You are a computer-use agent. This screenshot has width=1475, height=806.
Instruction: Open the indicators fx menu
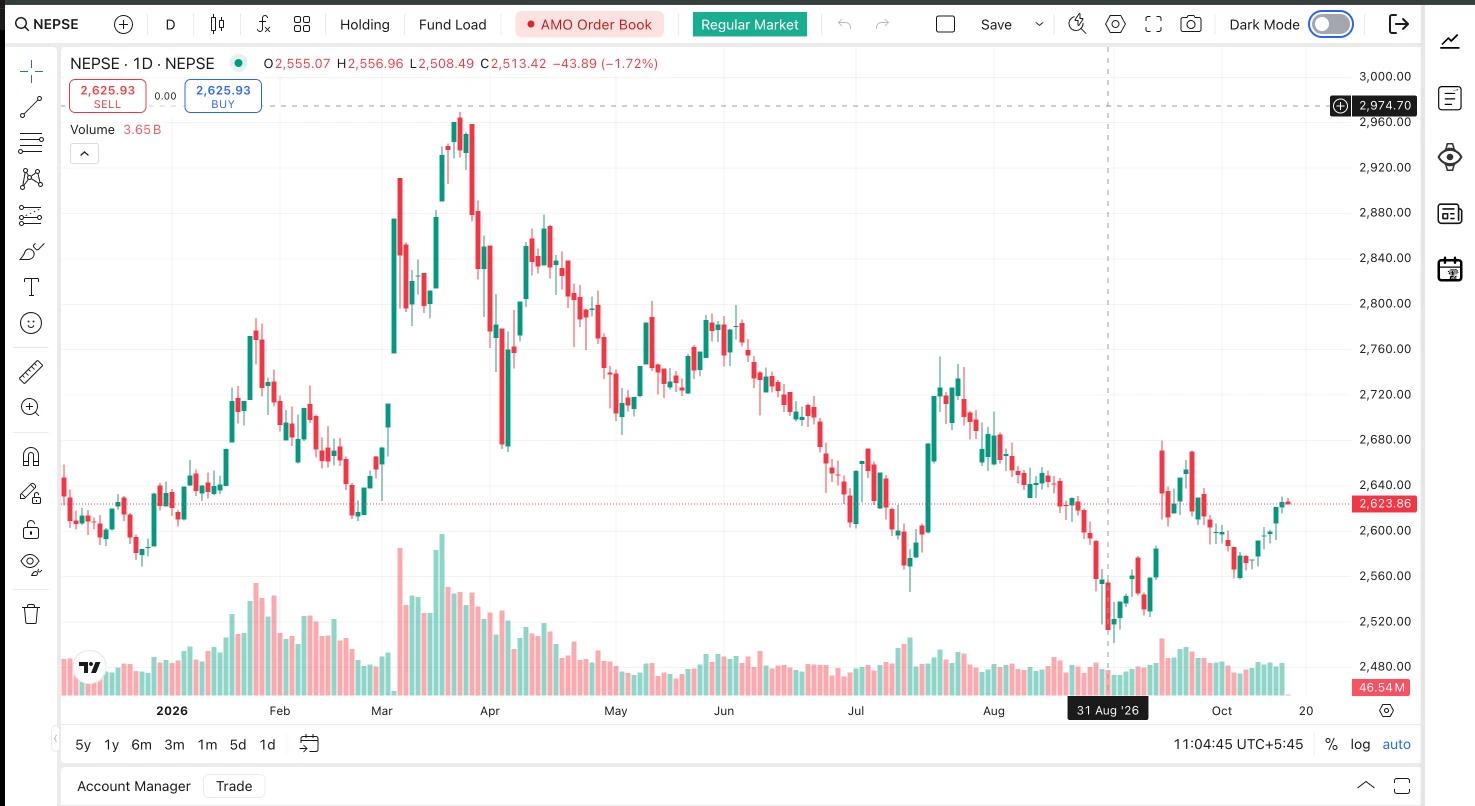point(263,24)
